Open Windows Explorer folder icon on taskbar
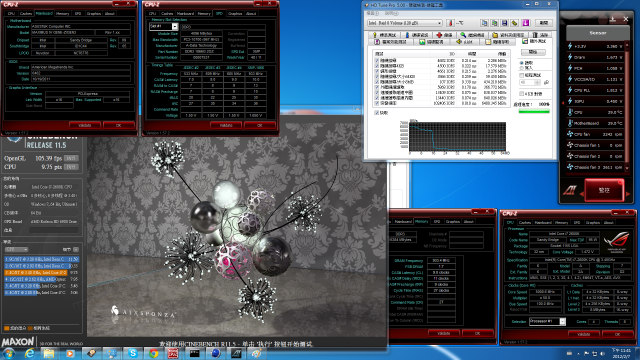 click(49, 353)
